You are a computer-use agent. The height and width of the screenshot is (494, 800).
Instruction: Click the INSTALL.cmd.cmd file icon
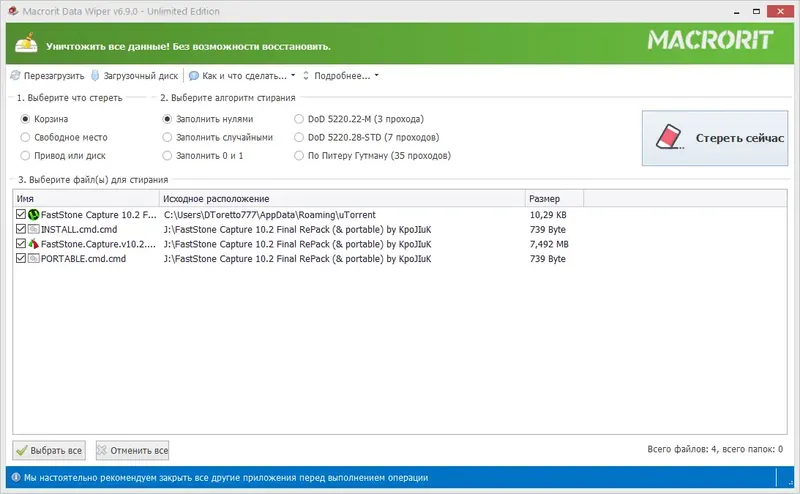pos(34,230)
